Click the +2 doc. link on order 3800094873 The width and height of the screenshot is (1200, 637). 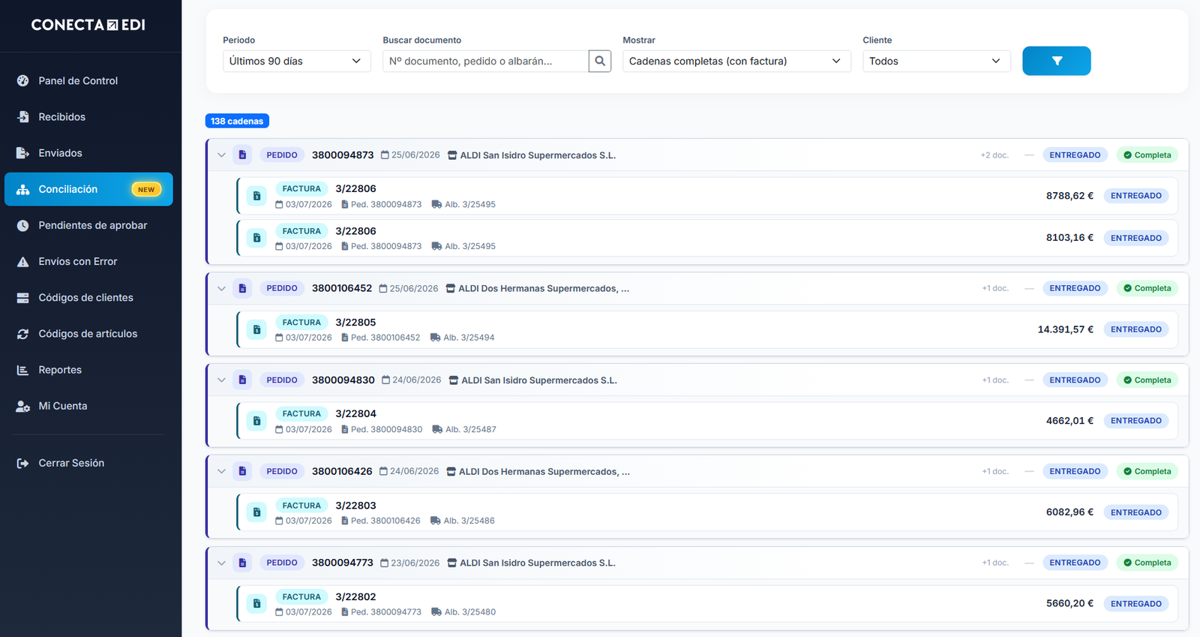click(x=994, y=155)
